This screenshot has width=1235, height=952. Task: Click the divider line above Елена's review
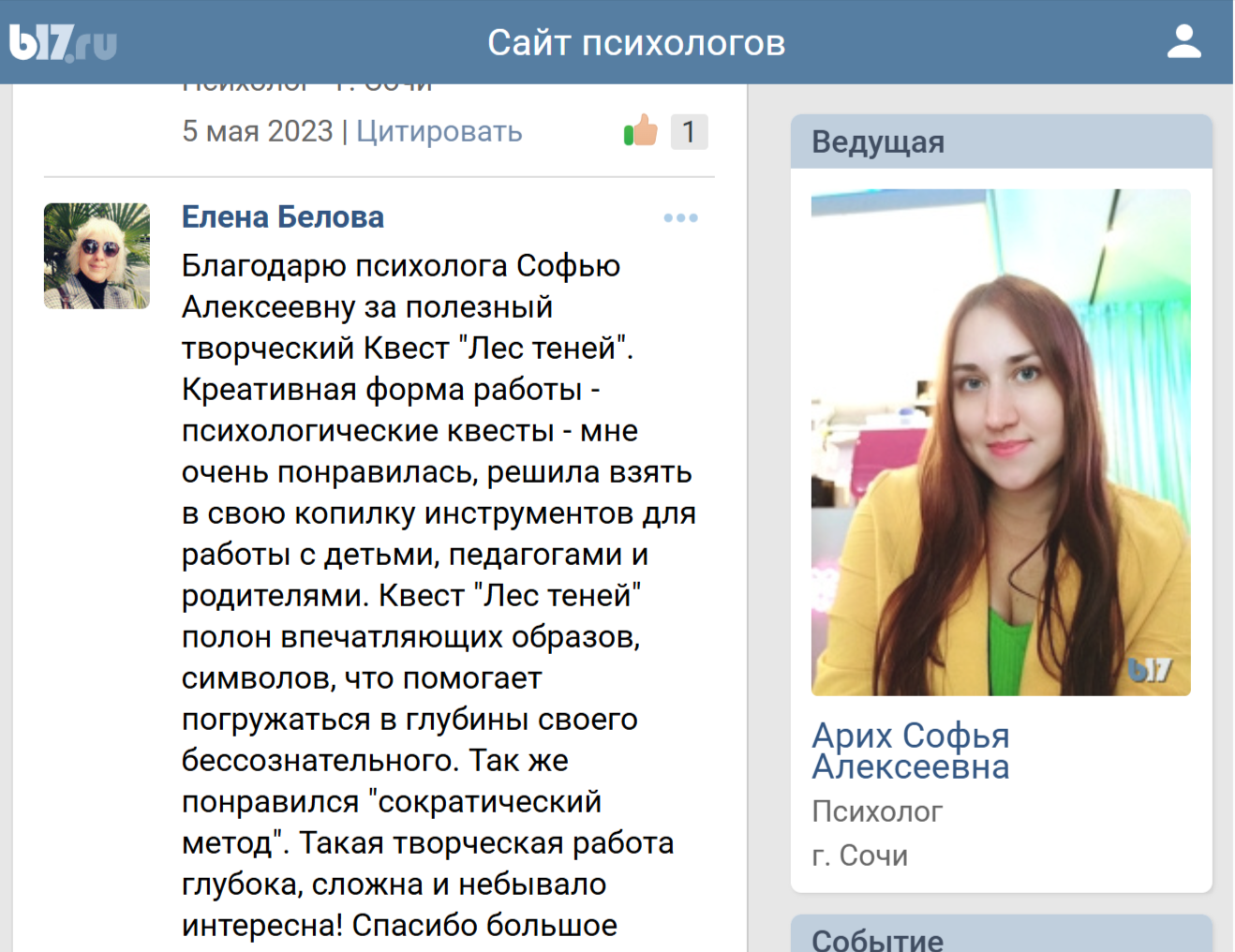coord(379,177)
